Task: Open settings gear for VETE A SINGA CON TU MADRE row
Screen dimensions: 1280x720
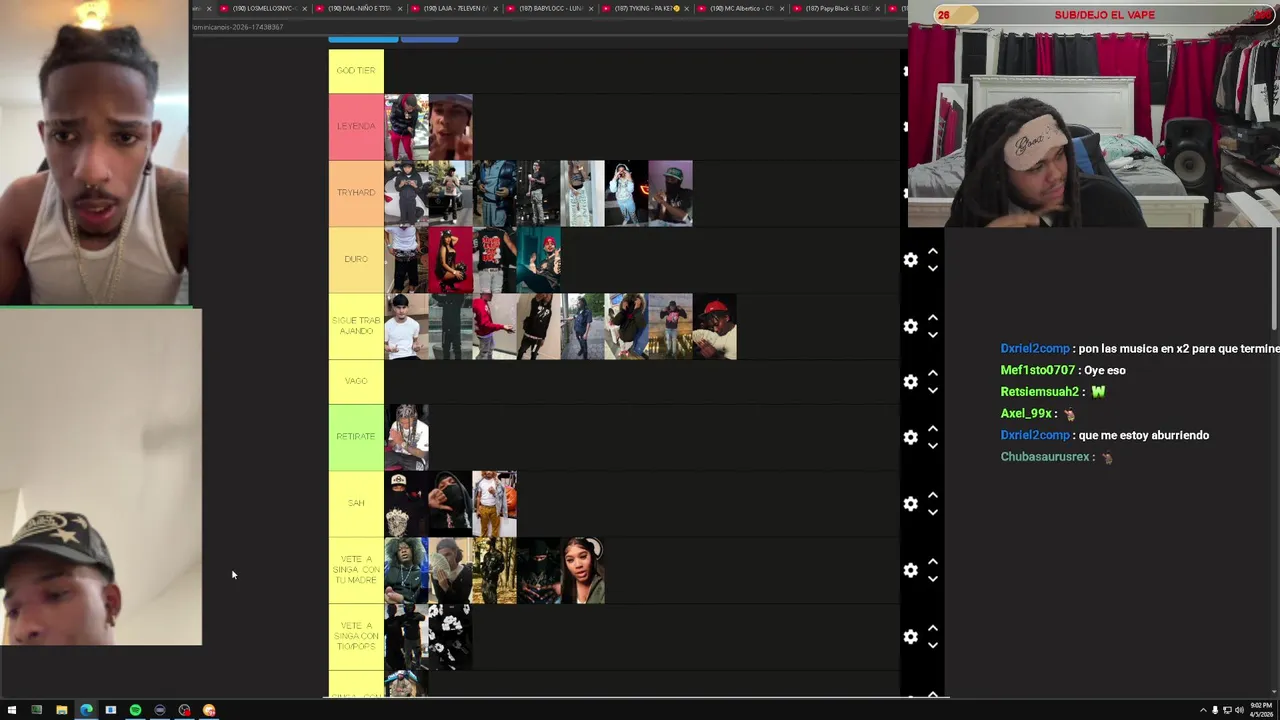Action: [x=910, y=570]
